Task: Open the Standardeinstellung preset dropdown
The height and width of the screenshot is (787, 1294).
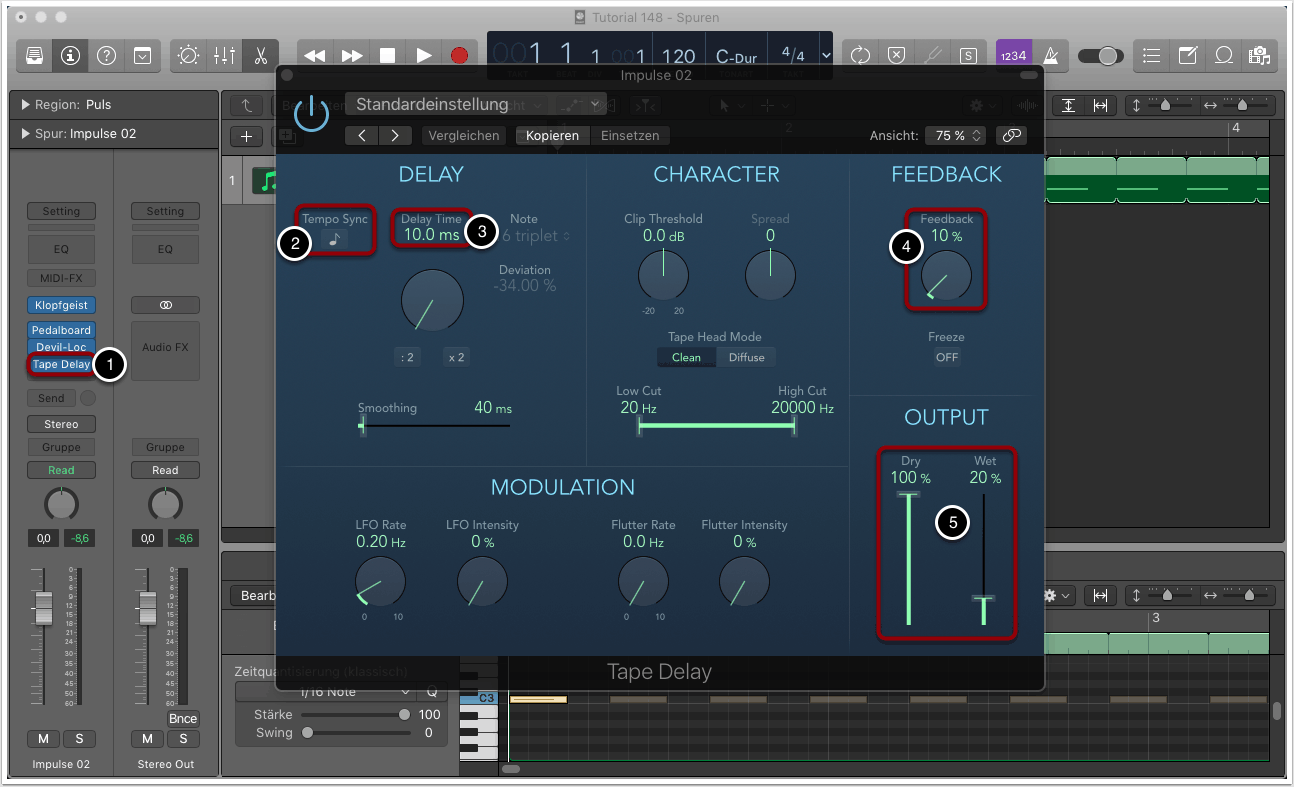Action: click(x=477, y=104)
